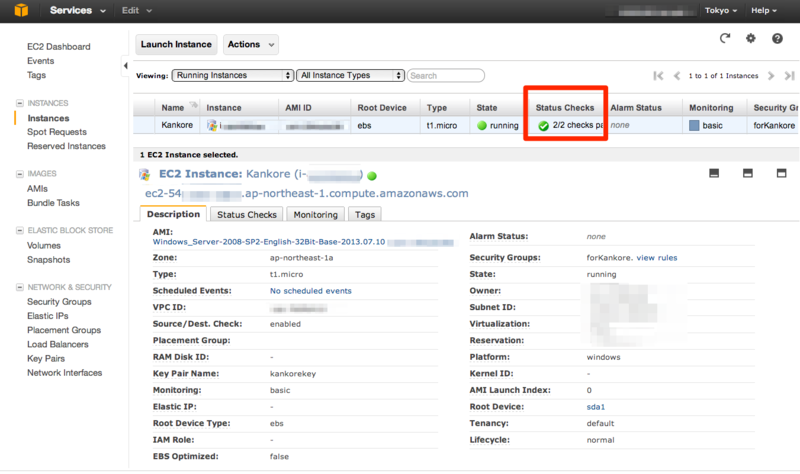This screenshot has height=474, width=800.
Task: Collapse the NETWORK & SECURITY section
Action: (x=20, y=287)
